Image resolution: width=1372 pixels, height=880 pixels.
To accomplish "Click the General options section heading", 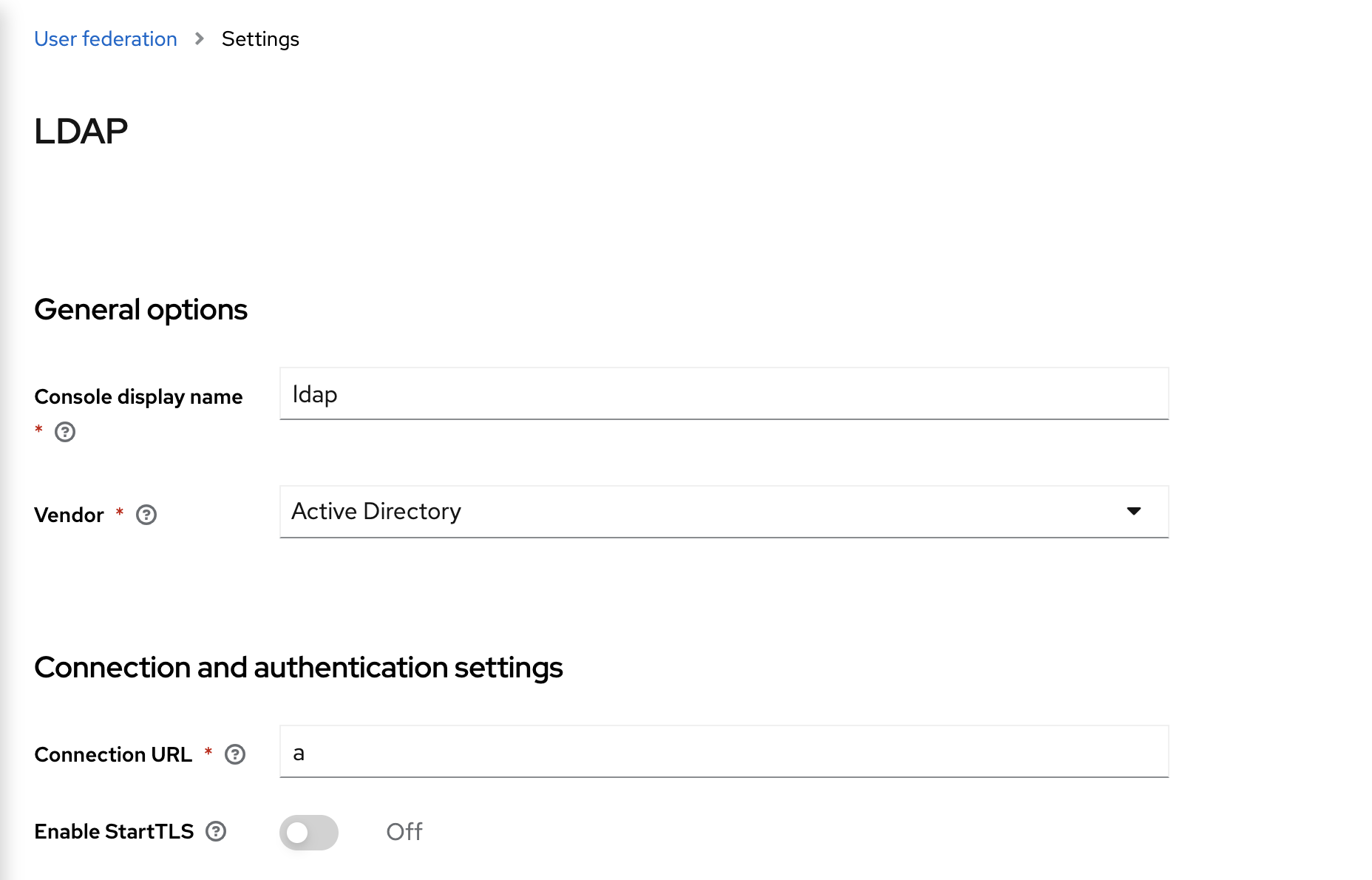I will pos(140,309).
